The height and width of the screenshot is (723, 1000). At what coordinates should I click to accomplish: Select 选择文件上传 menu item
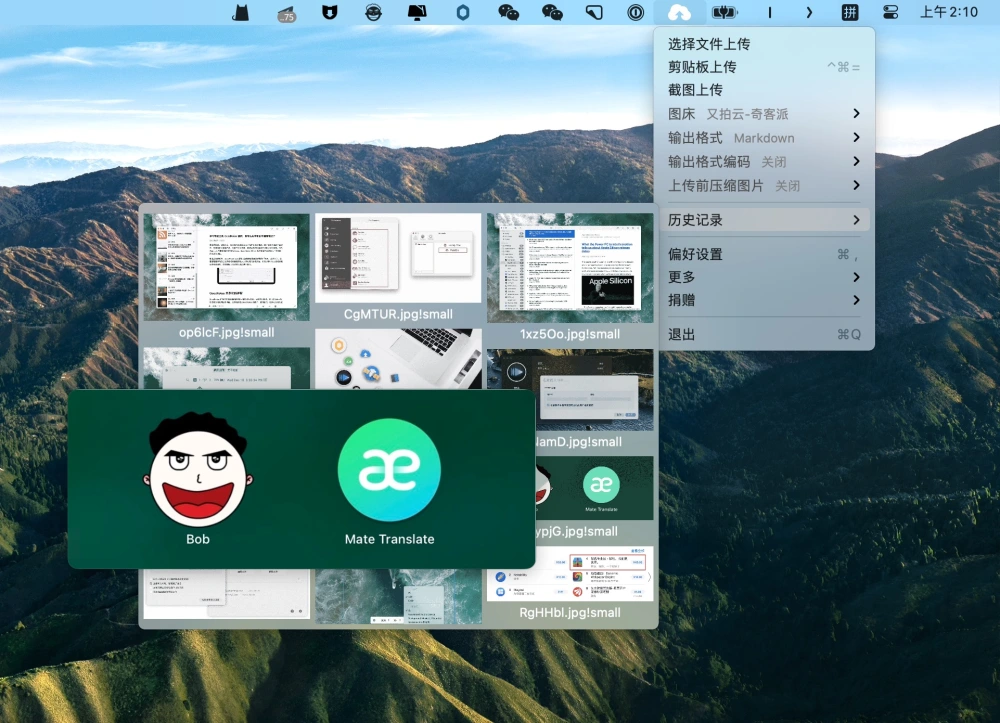[764, 44]
